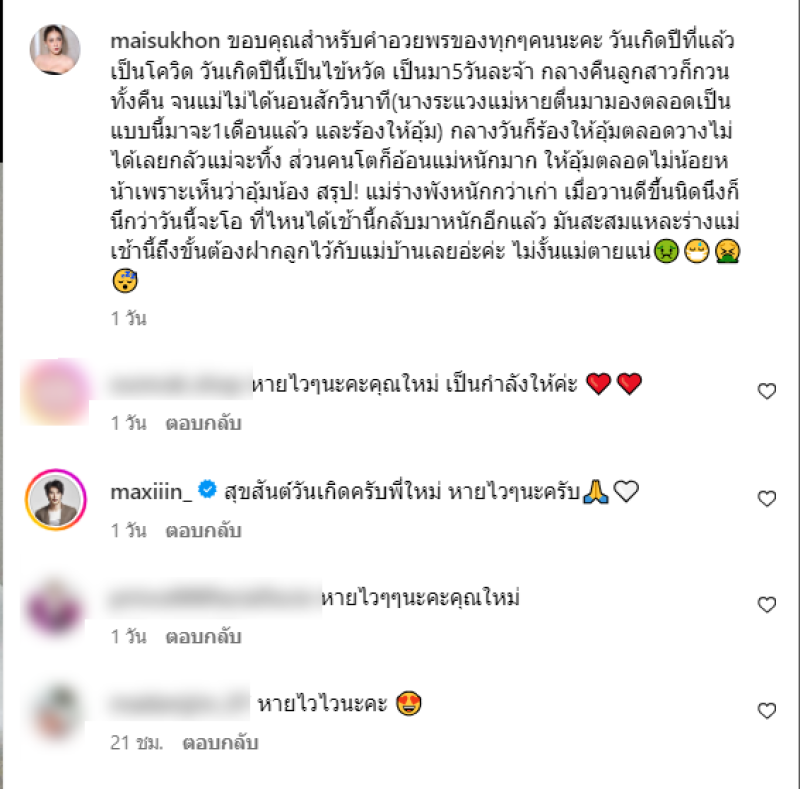
Task: Like the 'หายไวไวนะคะ' comment
Action: click(766, 710)
